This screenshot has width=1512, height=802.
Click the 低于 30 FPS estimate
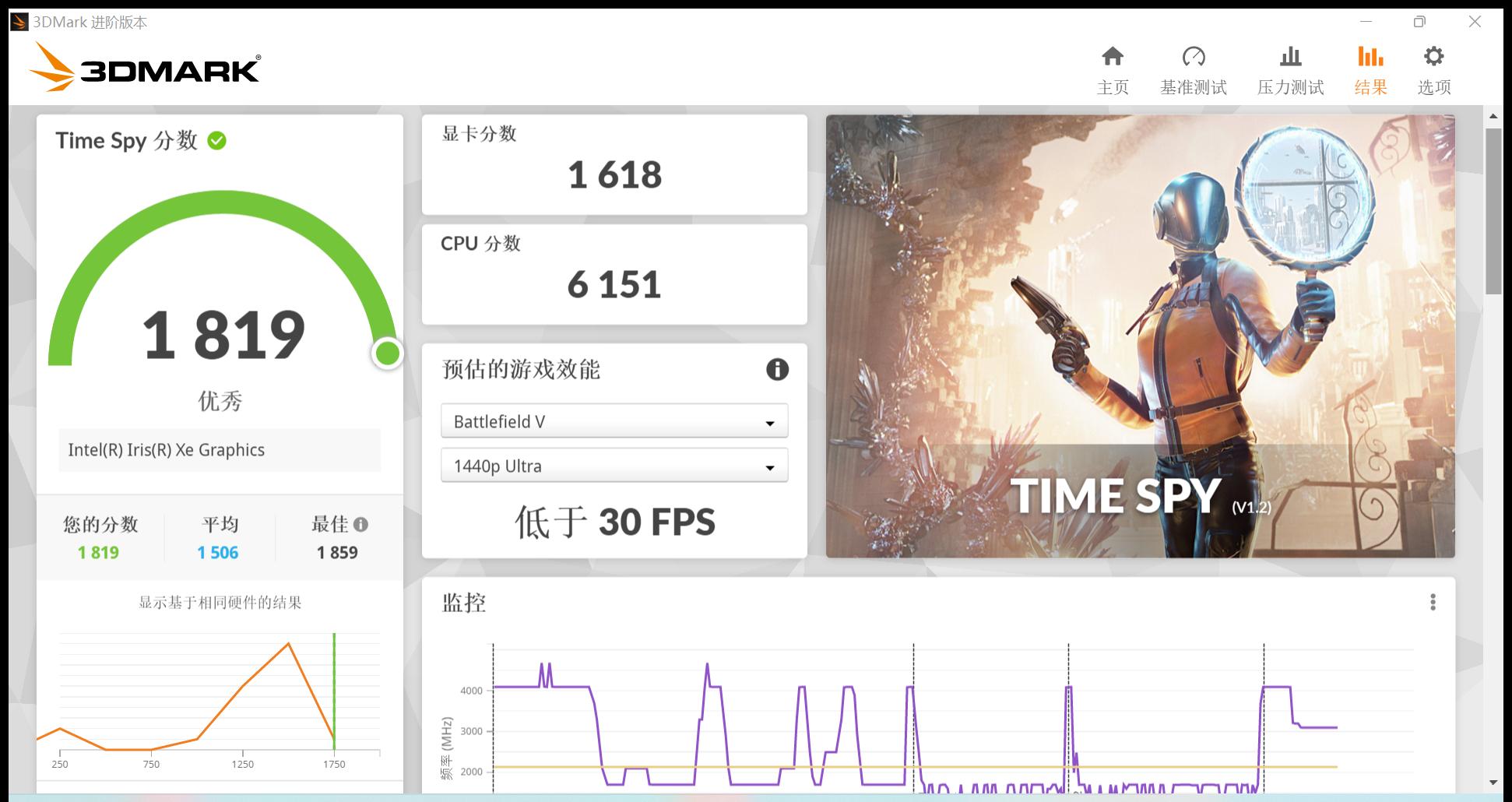[614, 522]
